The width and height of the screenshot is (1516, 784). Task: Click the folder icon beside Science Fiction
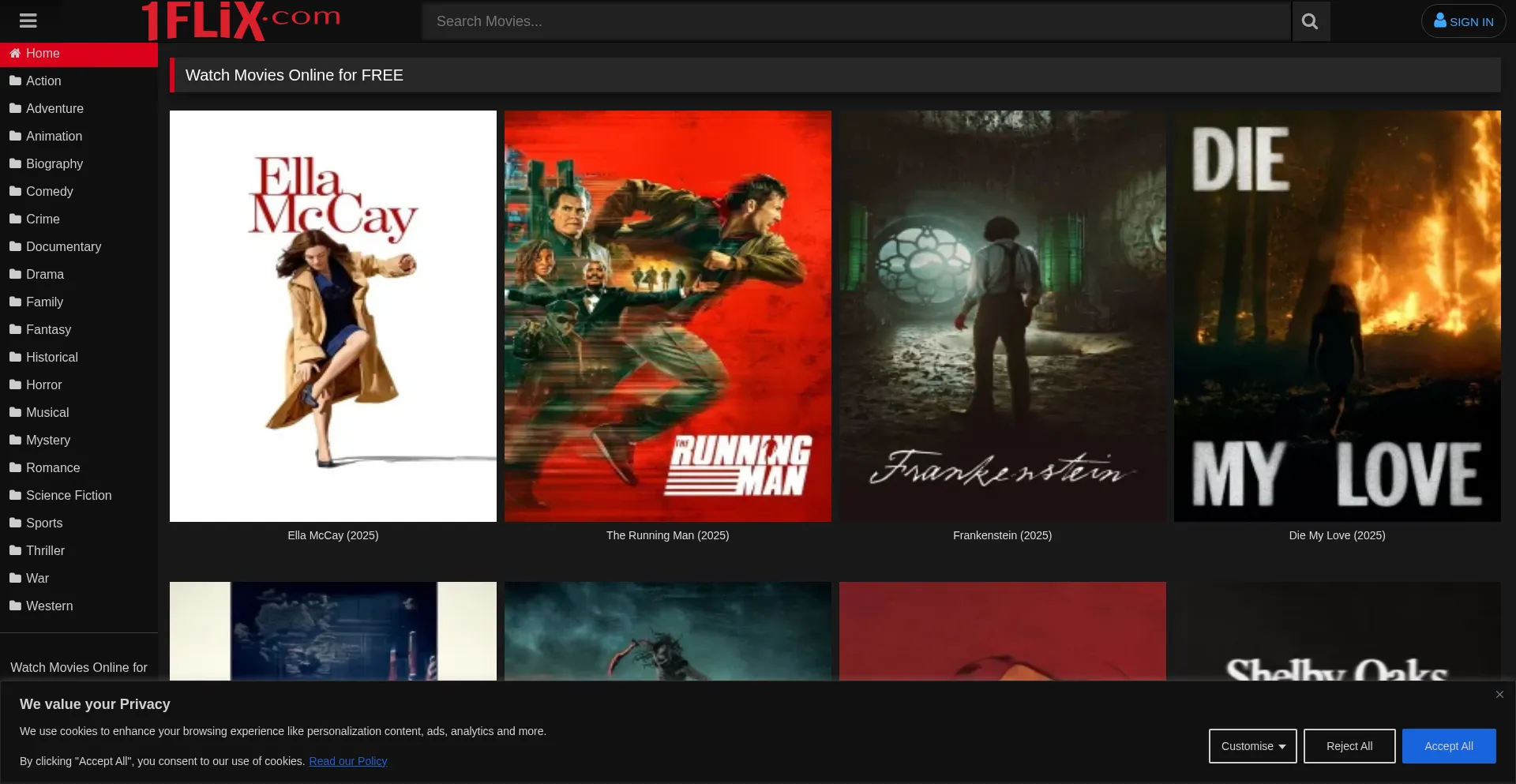15,495
